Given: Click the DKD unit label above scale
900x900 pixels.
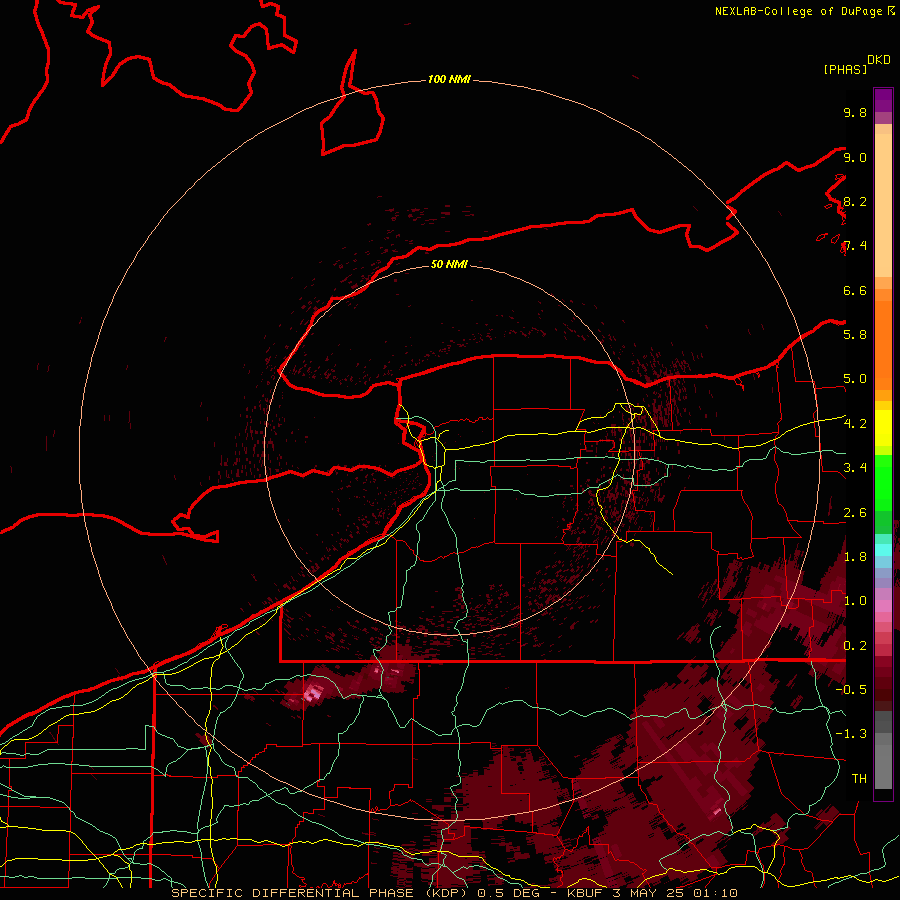Looking at the screenshot, I should (x=878, y=60).
